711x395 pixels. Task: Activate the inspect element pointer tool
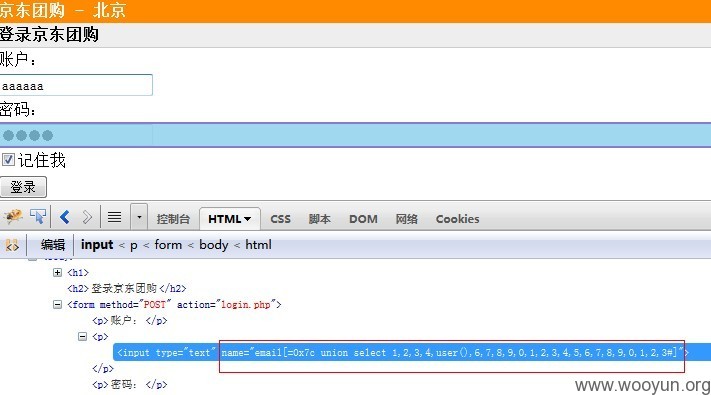point(38,217)
